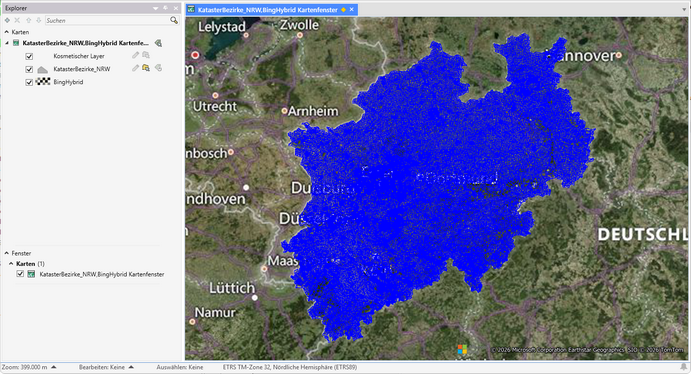Image resolution: width=691 pixels, height=374 pixels.
Task: Click the Utrecht city label on the map
Action: (x=215, y=106)
